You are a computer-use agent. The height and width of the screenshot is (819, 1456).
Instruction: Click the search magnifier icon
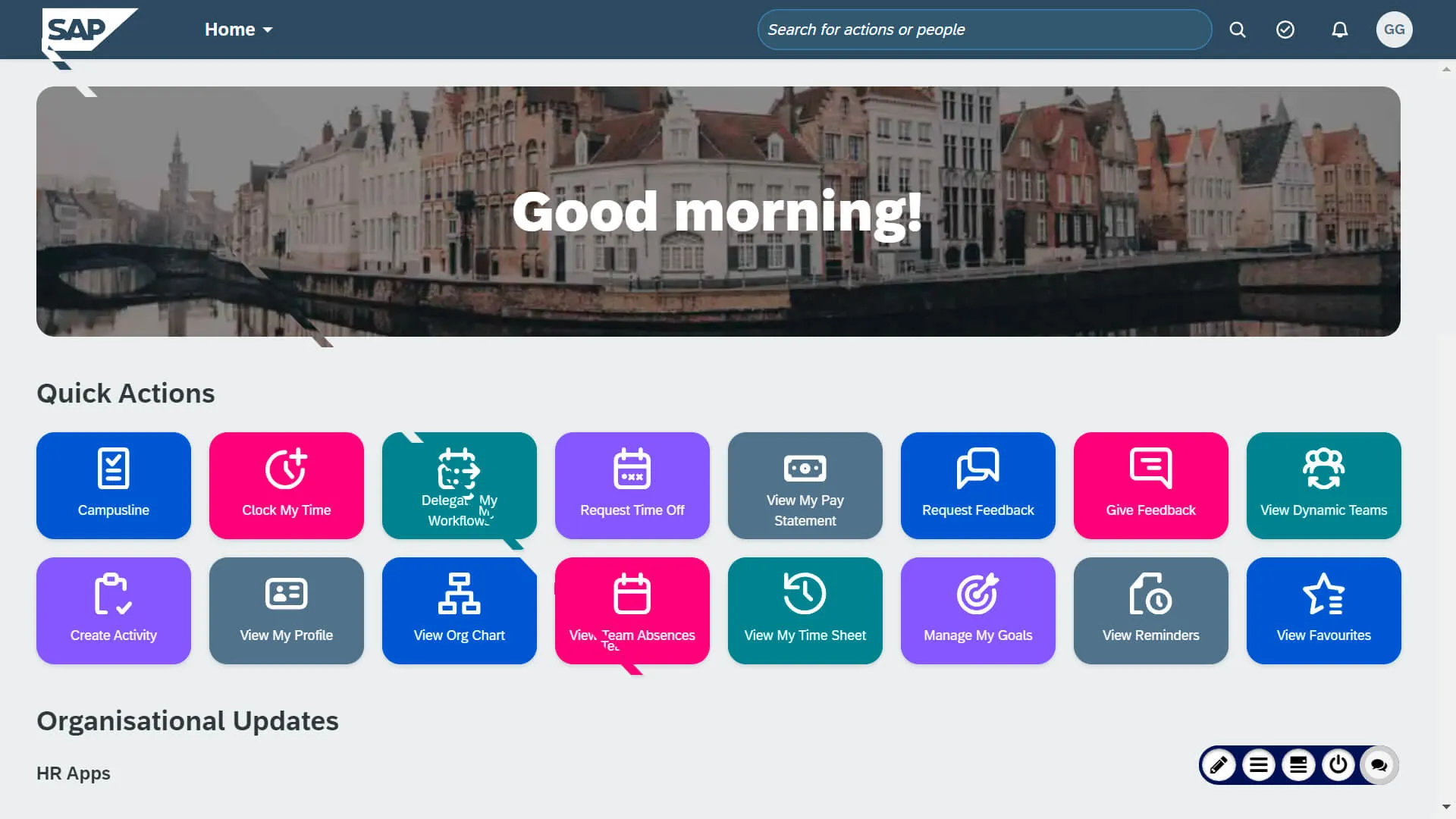tap(1238, 30)
